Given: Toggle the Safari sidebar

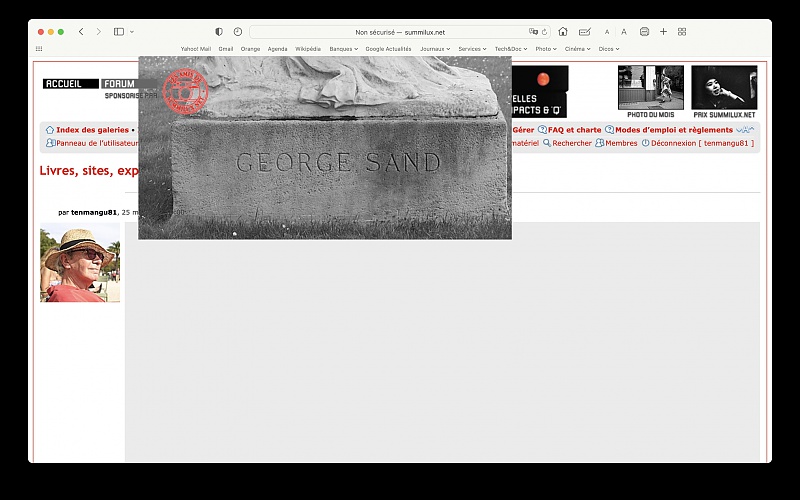Looking at the screenshot, I should [x=119, y=32].
